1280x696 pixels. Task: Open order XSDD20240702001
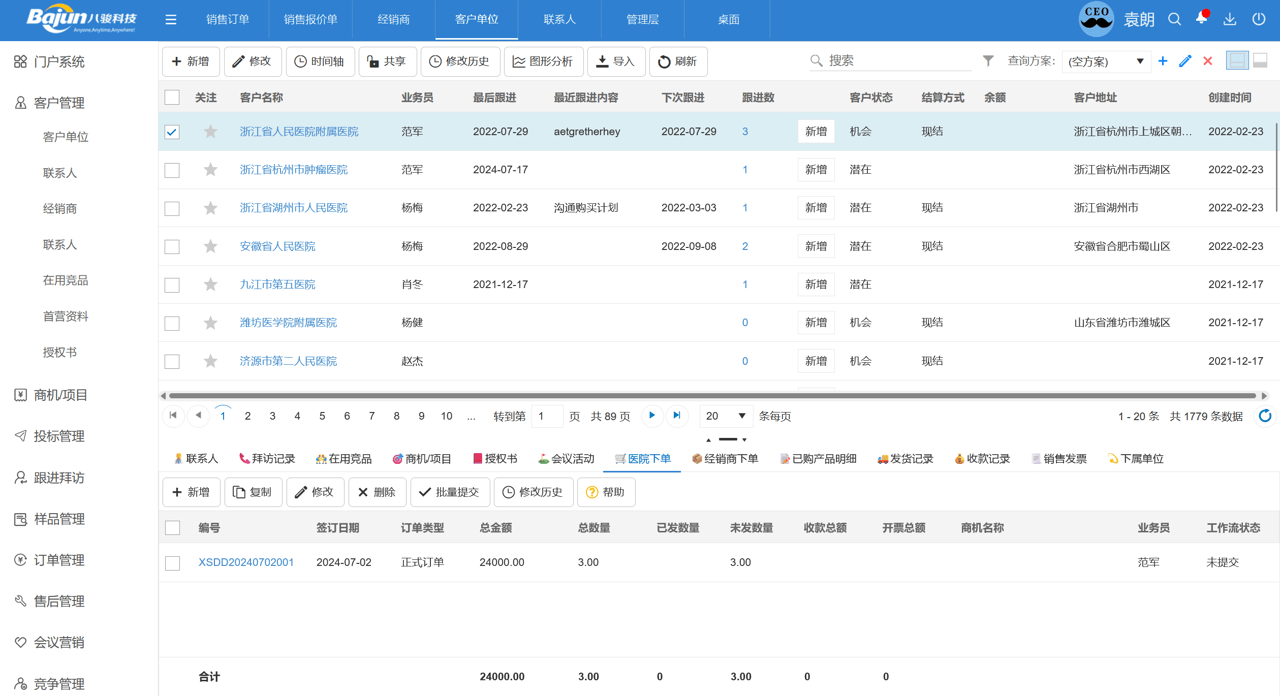click(x=244, y=562)
